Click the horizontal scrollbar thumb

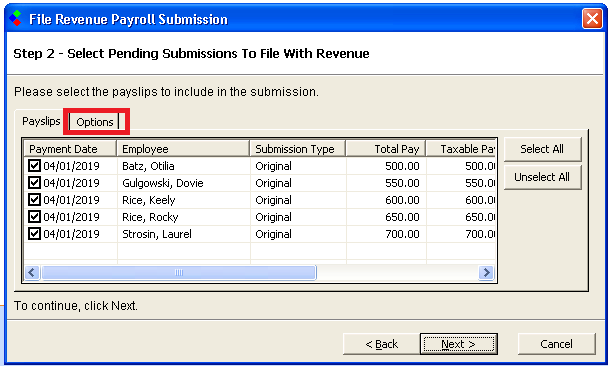click(x=179, y=273)
